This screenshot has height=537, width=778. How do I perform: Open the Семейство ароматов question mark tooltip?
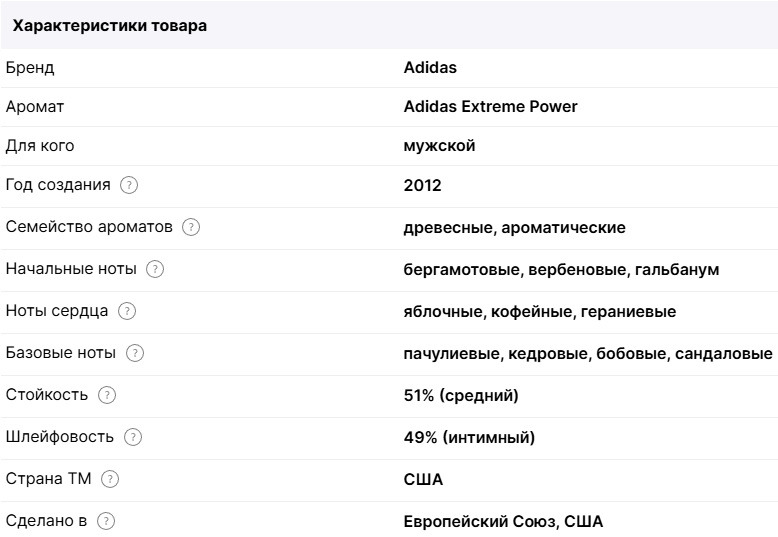(x=191, y=227)
